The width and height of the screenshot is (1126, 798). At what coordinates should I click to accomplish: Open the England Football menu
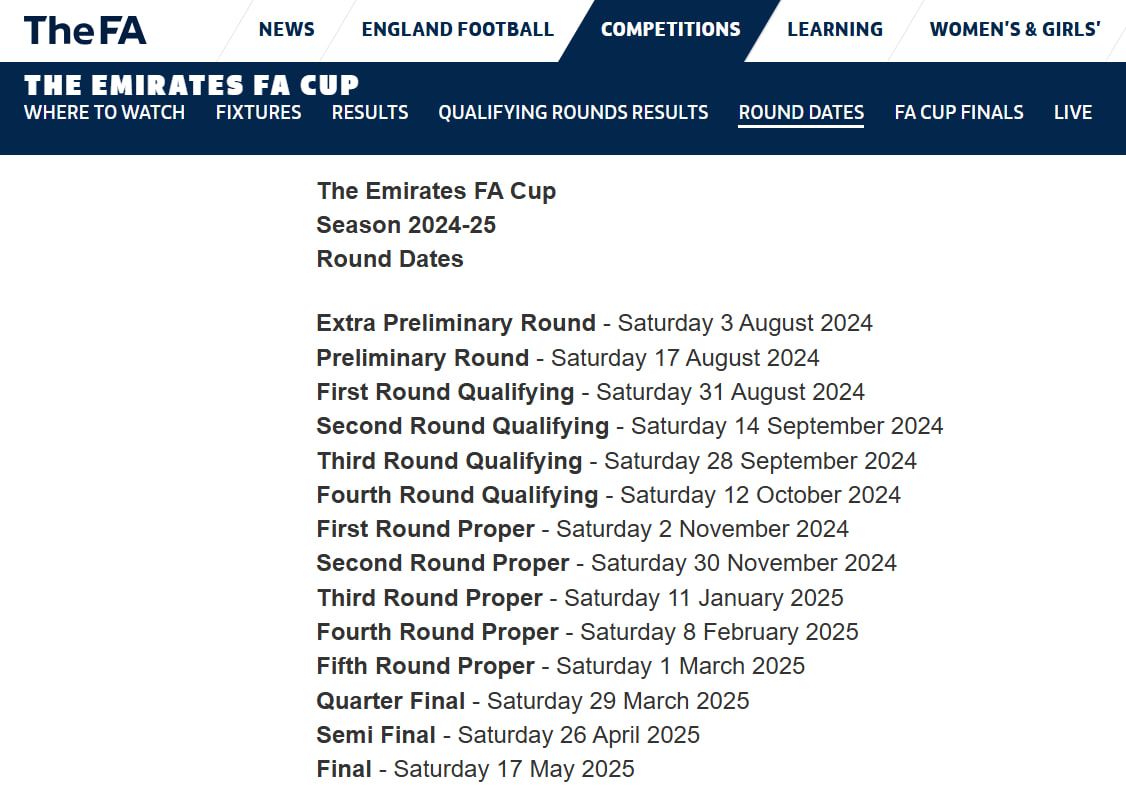click(x=457, y=29)
